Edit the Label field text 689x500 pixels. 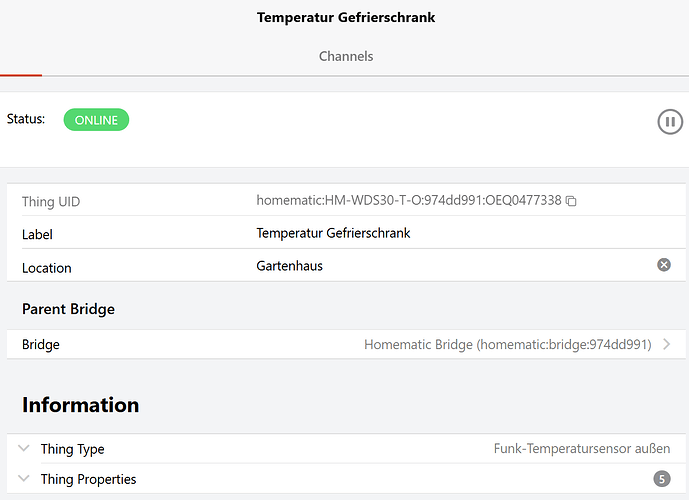(x=333, y=234)
